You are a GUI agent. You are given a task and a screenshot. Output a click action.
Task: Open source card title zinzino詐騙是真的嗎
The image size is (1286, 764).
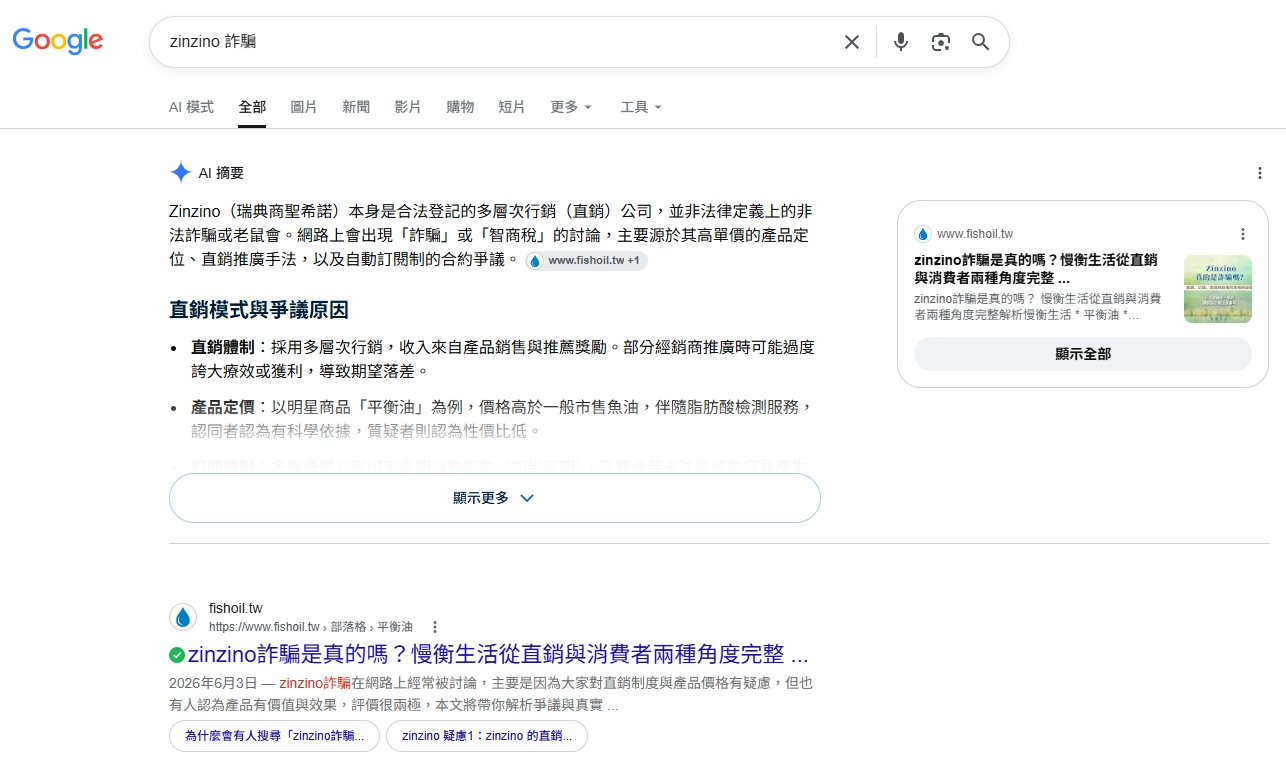[x=1036, y=269]
